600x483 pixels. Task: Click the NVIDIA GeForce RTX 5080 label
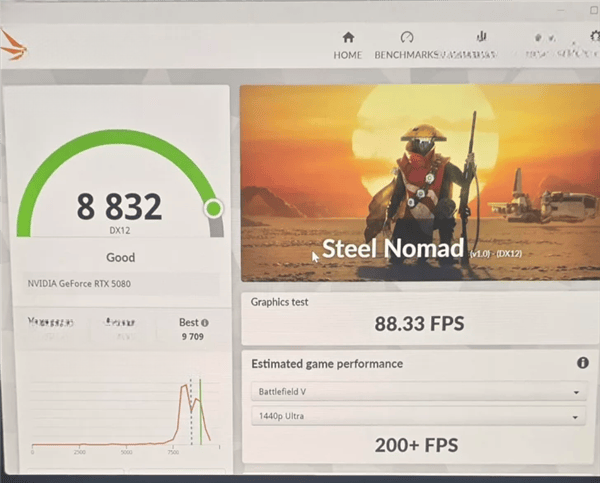[79, 284]
